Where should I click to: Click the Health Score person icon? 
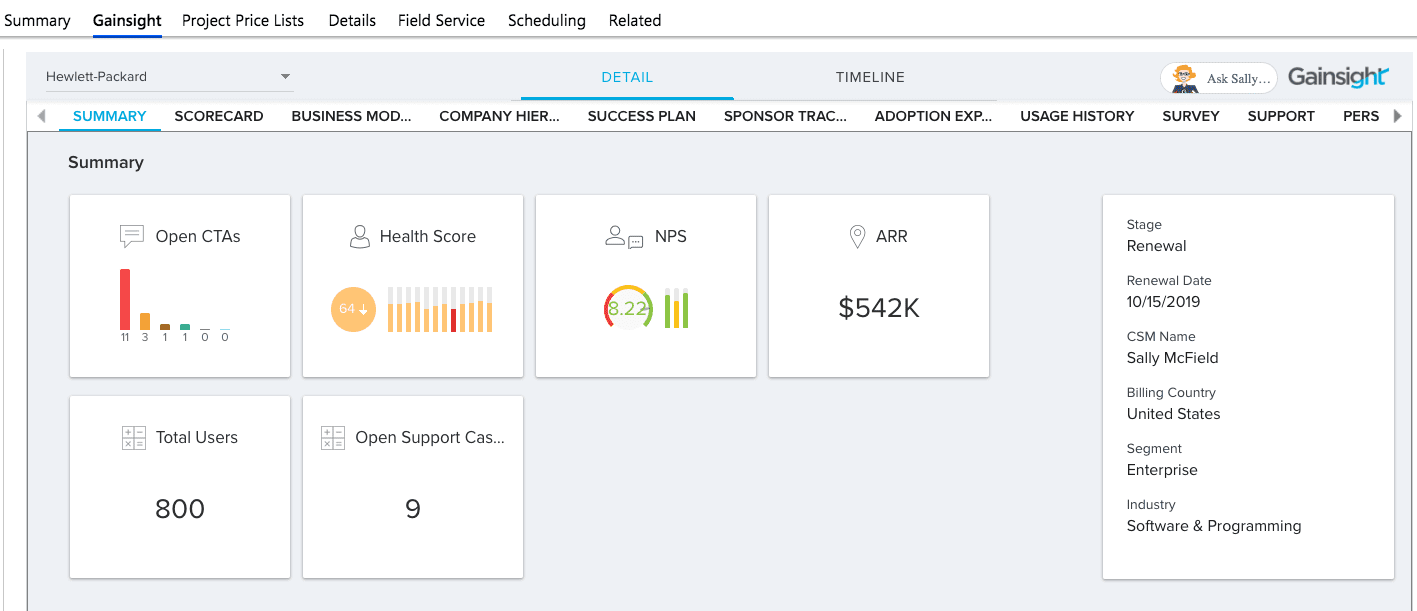click(360, 237)
